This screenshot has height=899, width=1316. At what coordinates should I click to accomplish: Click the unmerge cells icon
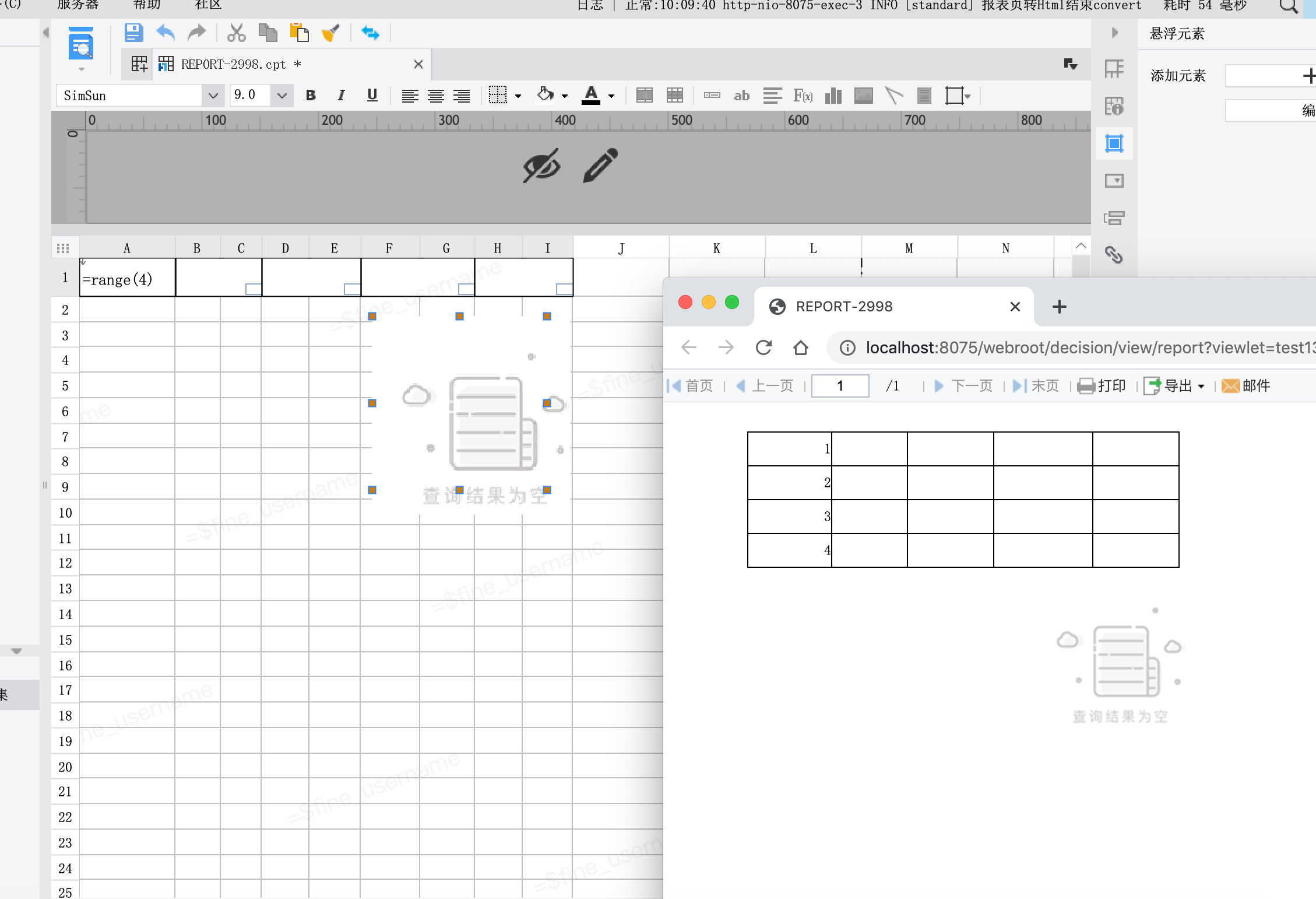point(674,96)
